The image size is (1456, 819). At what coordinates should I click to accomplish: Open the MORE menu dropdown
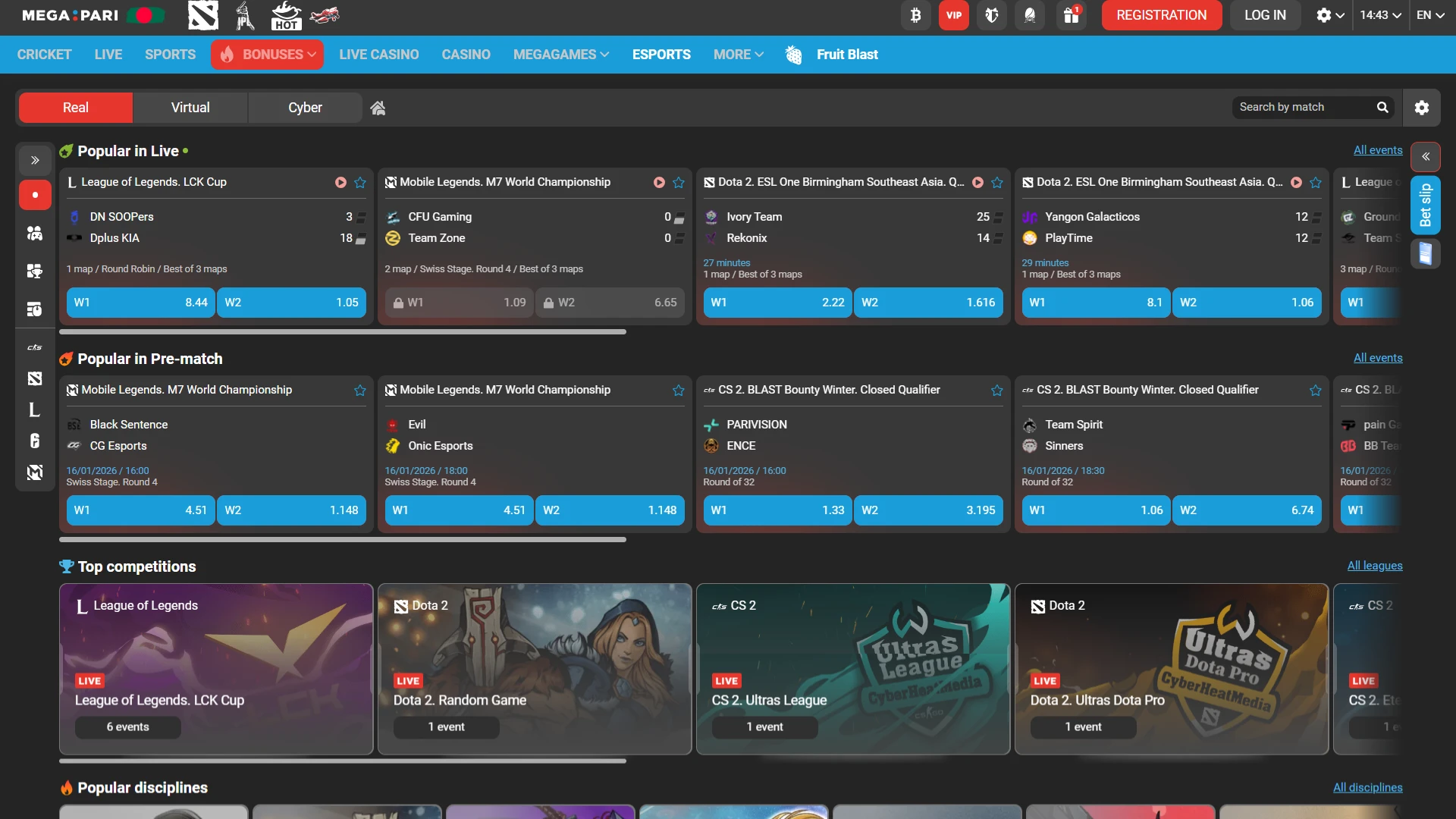(x=737, y=54)
